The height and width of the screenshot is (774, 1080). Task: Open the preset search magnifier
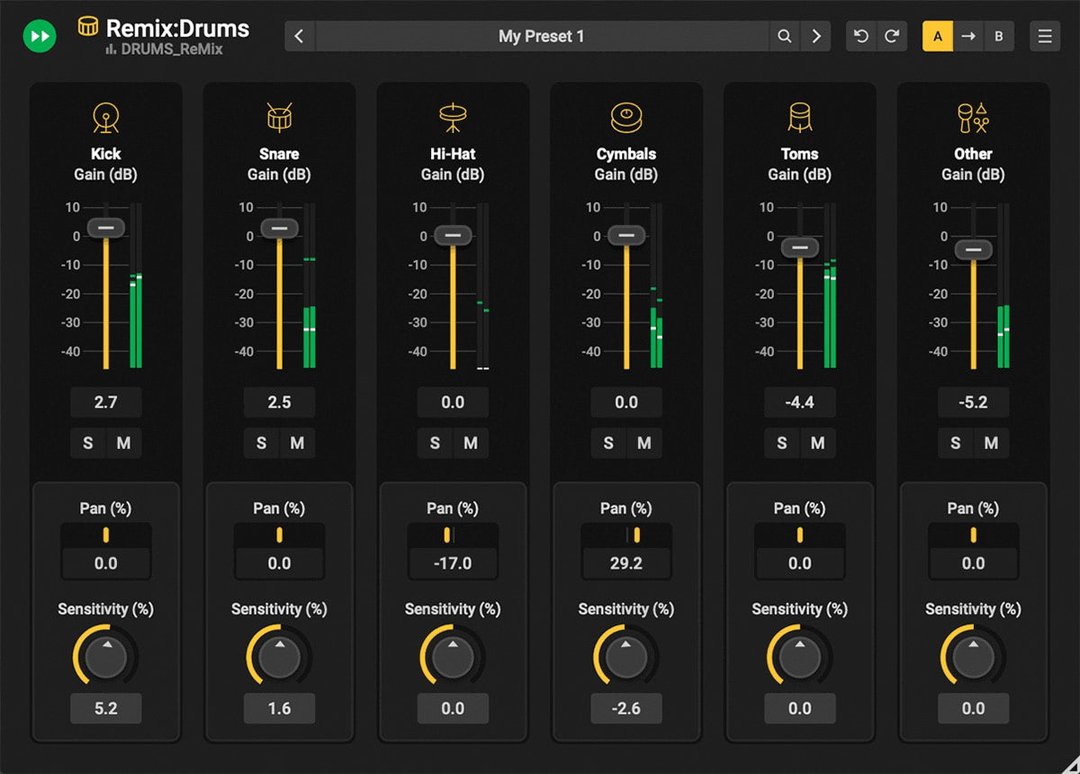[785, 36]
